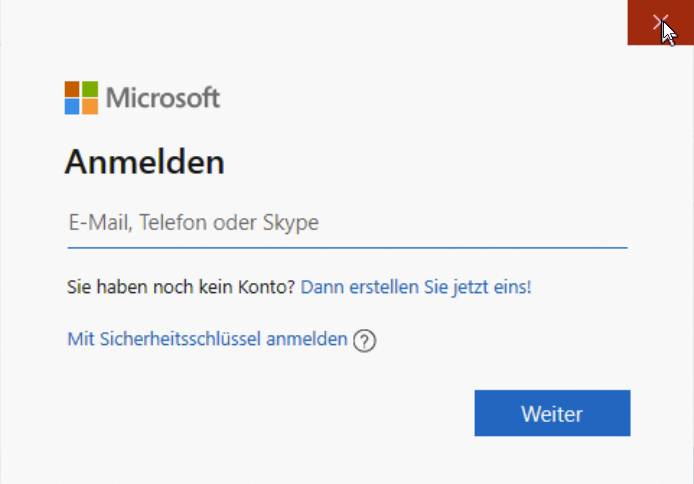Proceed to the next sign-in step
The width and height of the screenshot is (694, 484).
point(552,413)
